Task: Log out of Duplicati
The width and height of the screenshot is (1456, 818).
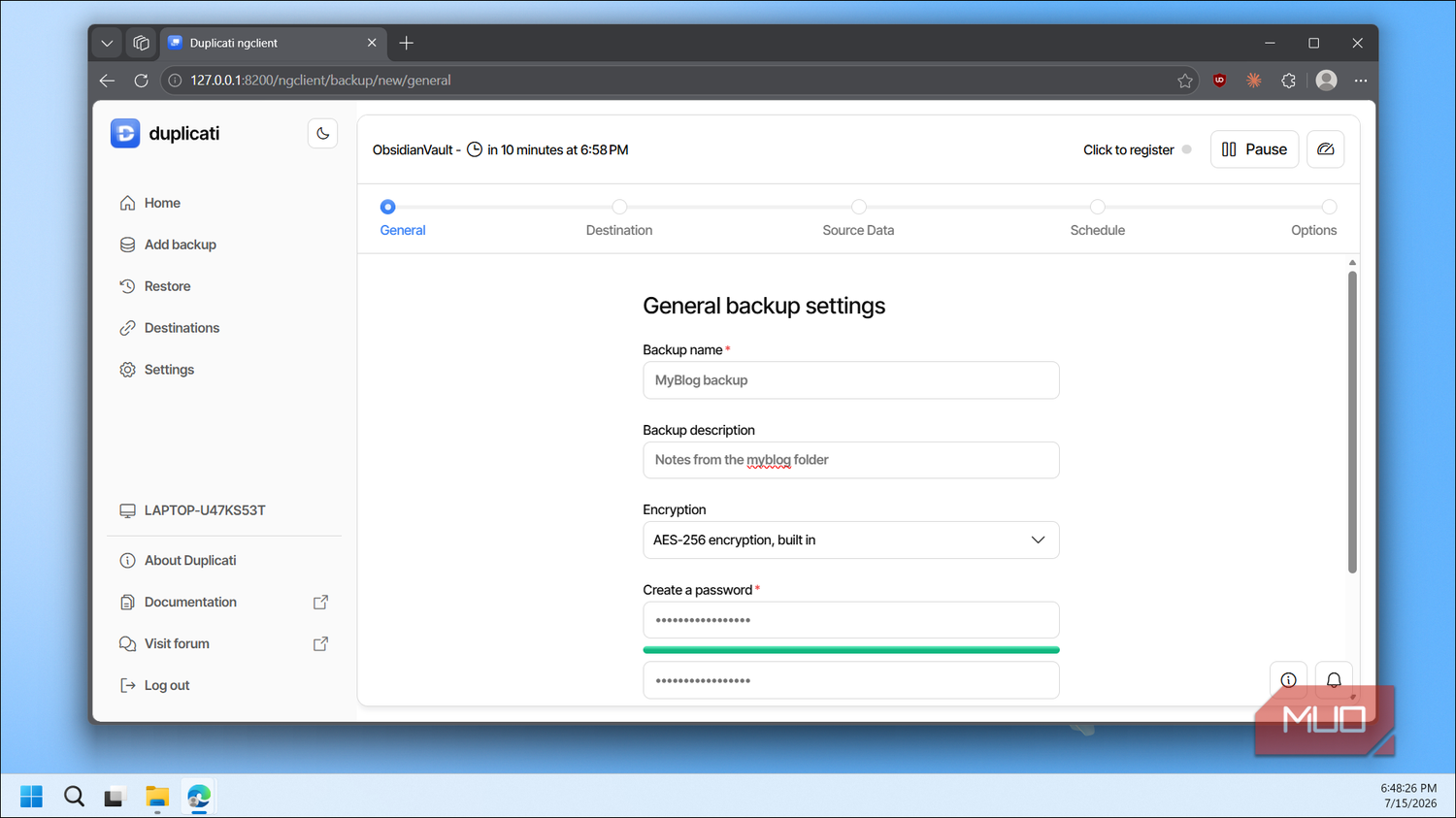Action: tap(166, 686)
